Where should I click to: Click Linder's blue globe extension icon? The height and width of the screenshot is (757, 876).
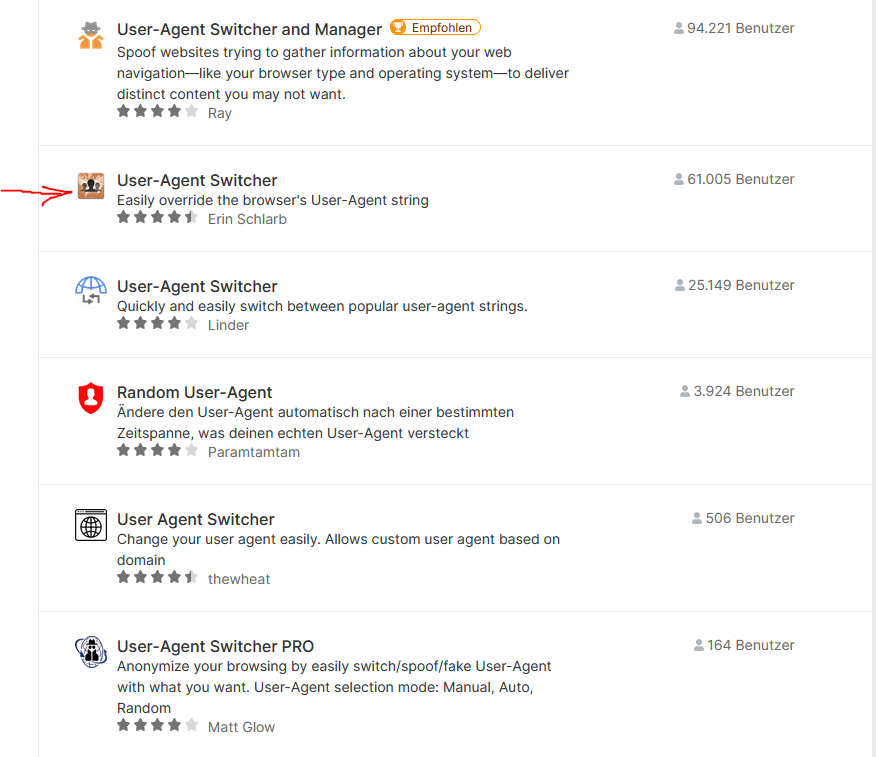pyautogui.click(x=91, y=291)
